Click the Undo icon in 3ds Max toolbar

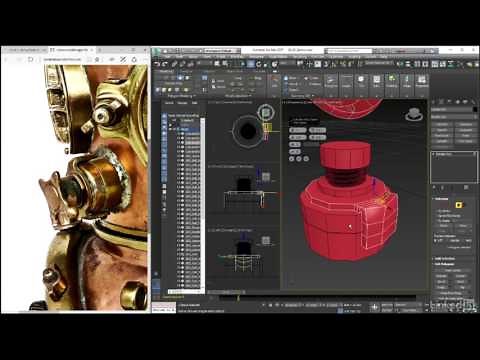(156, 64)
